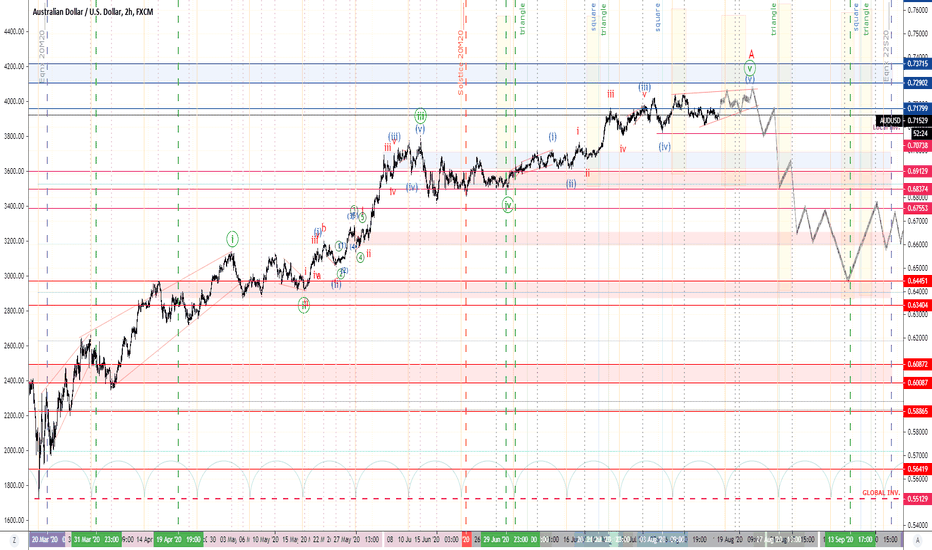Screen dimensions: 932x550
Task: Click the 0.73715 blue price label
Action: (x=917, y=64)
